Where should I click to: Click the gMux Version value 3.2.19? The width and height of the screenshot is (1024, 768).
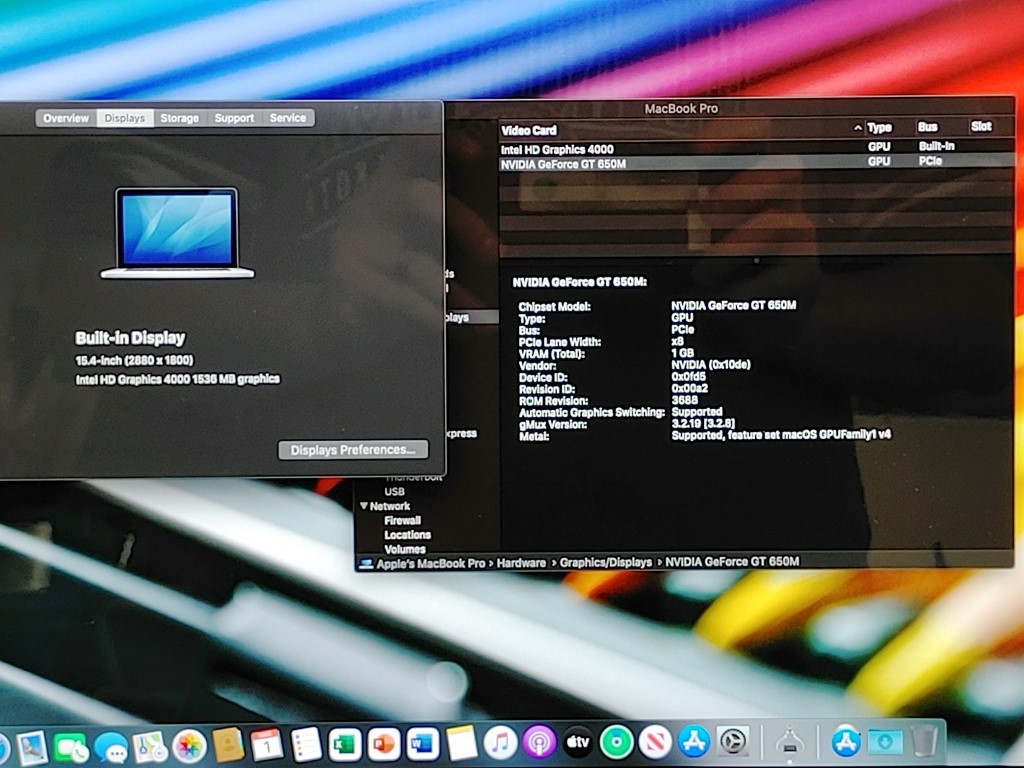pos(703,424)
